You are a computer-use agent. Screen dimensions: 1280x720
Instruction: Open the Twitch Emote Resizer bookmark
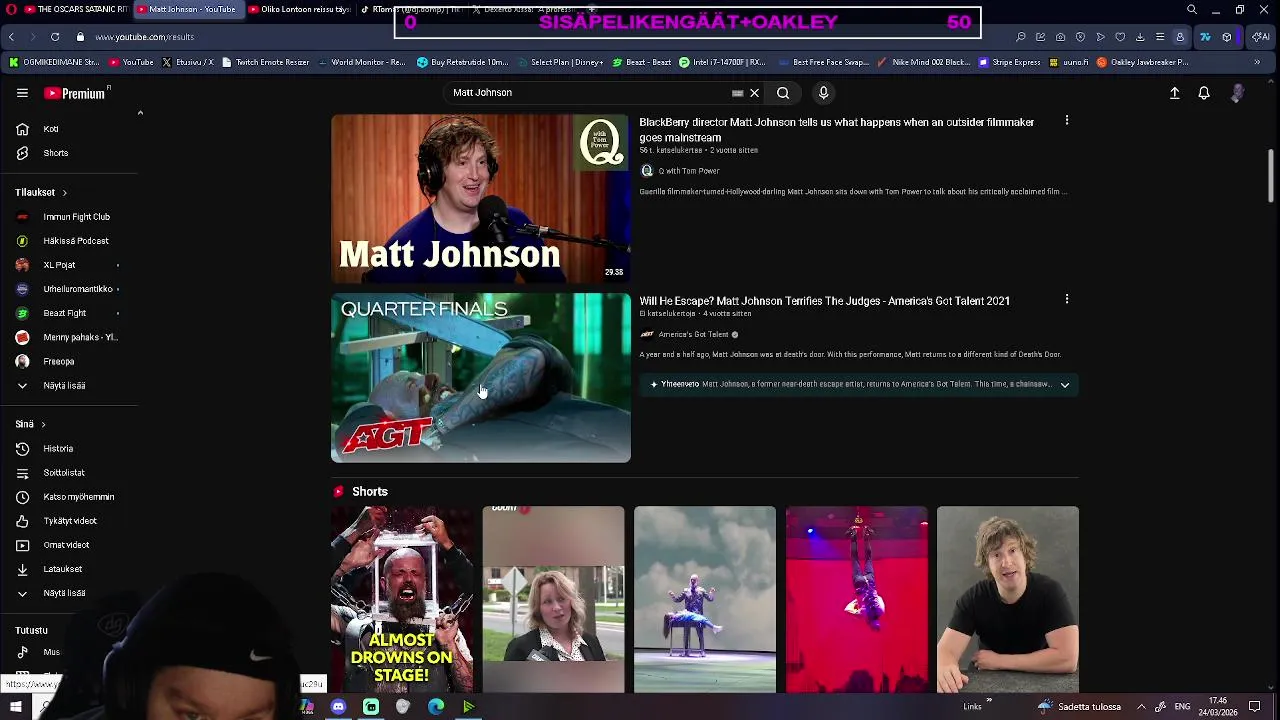tap(265, 62)
